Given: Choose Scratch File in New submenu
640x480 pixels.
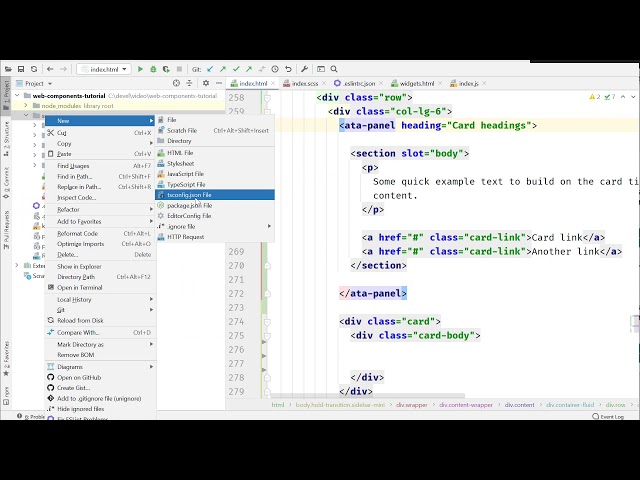Looking at the screenshot, I should coord(215,131).
